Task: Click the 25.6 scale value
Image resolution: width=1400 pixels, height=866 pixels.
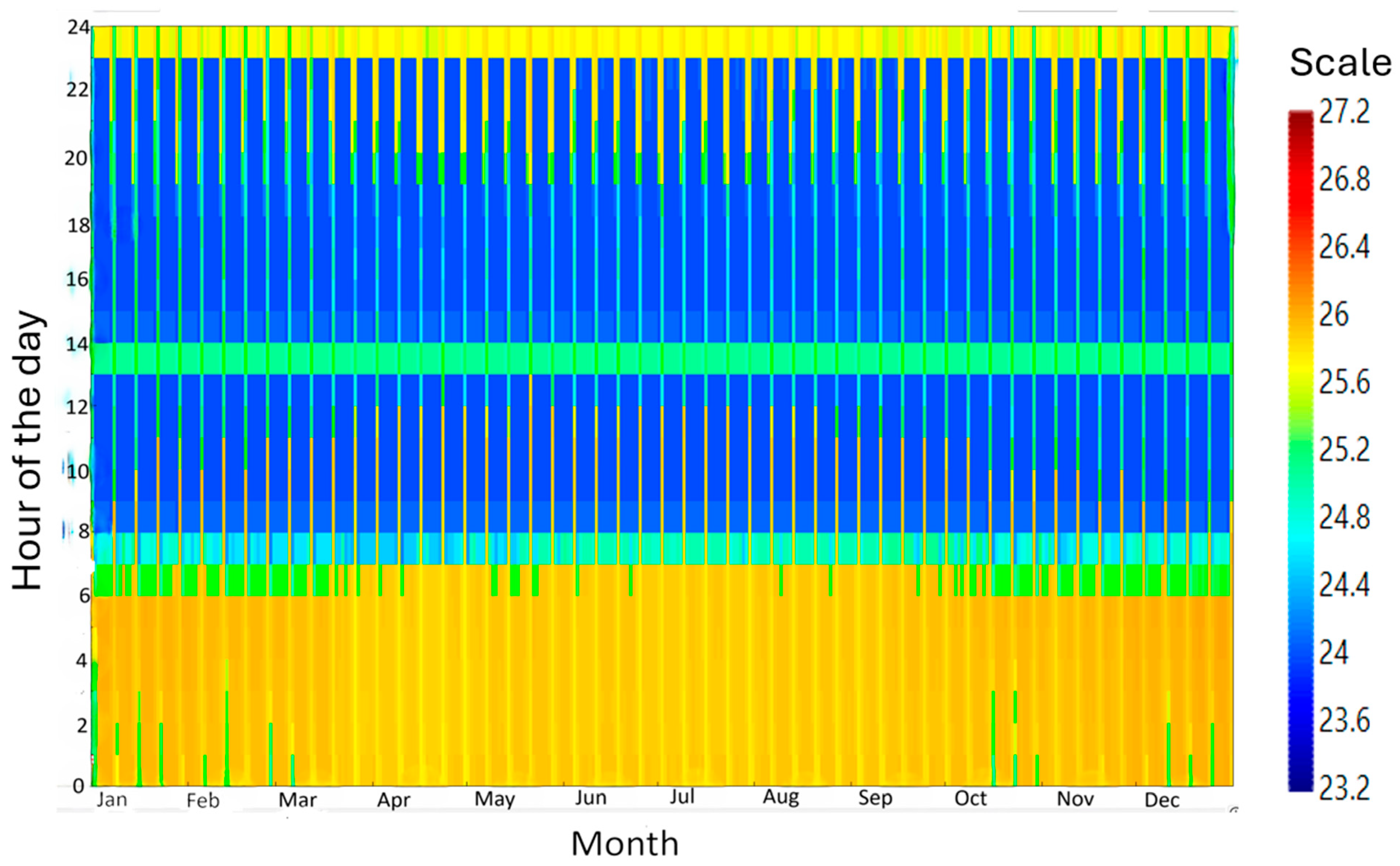Action: tap(1344, 382)
